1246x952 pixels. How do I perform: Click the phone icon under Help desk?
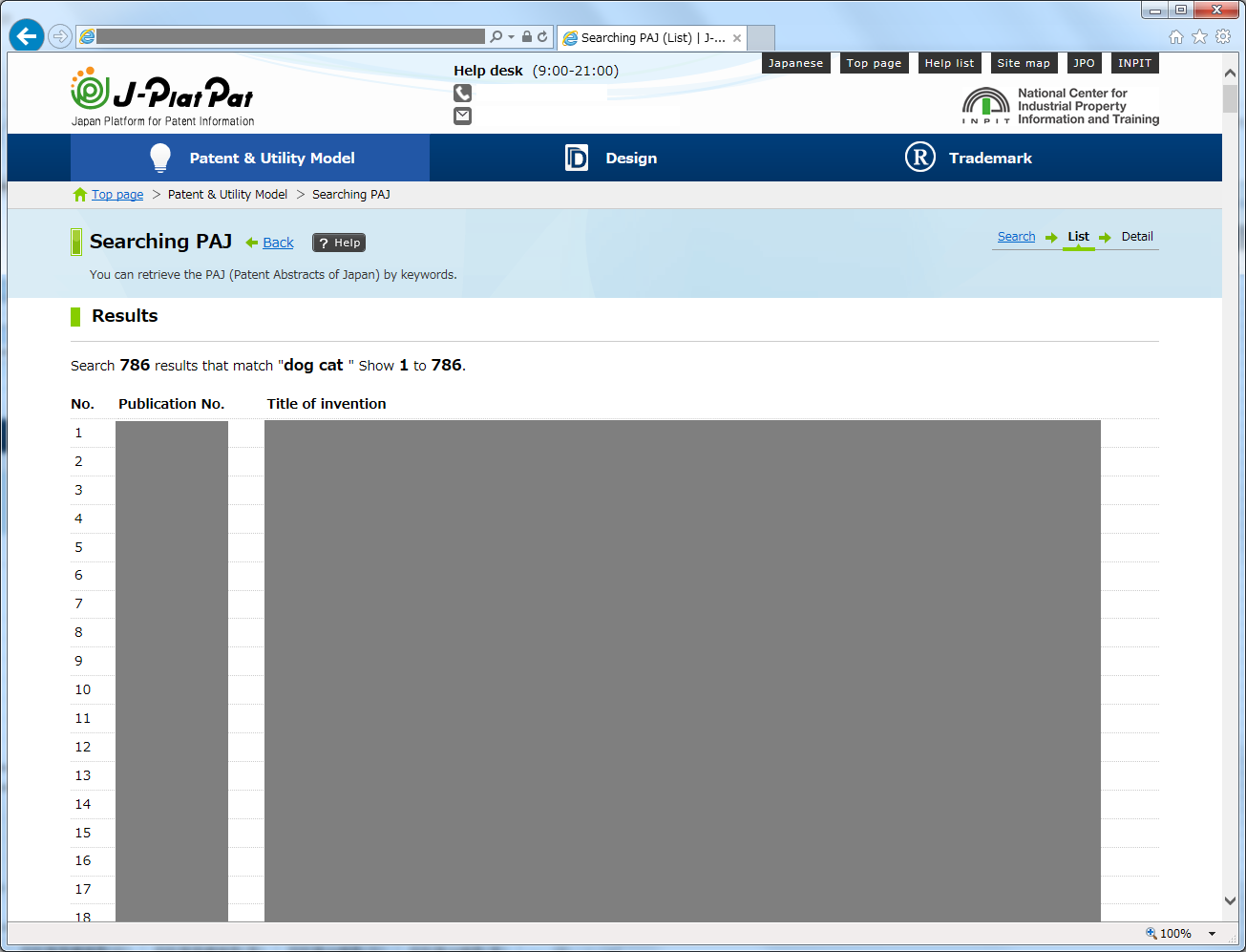[463, 93]
